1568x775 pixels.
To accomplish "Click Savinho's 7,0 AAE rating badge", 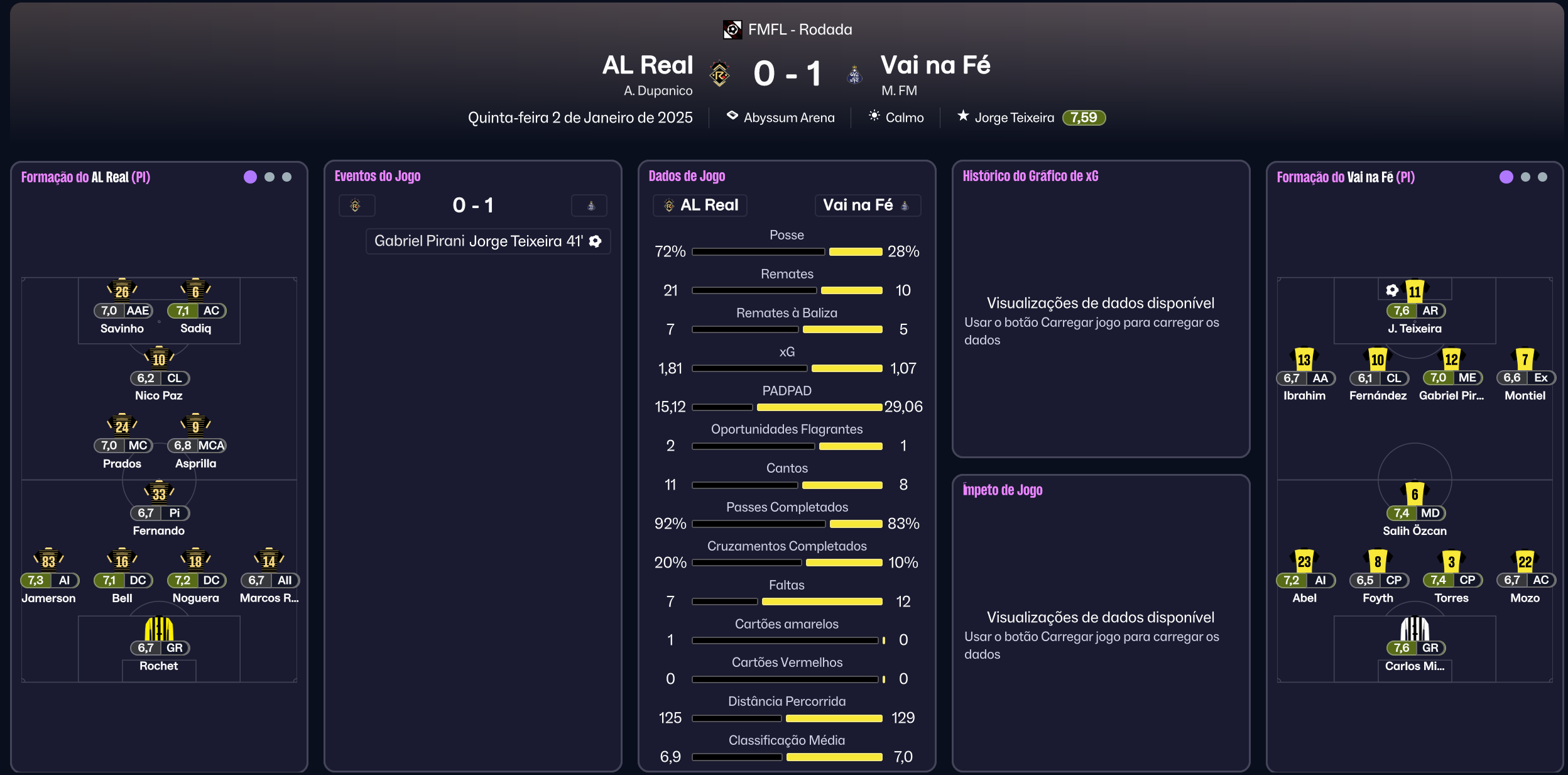I will 123,311.
